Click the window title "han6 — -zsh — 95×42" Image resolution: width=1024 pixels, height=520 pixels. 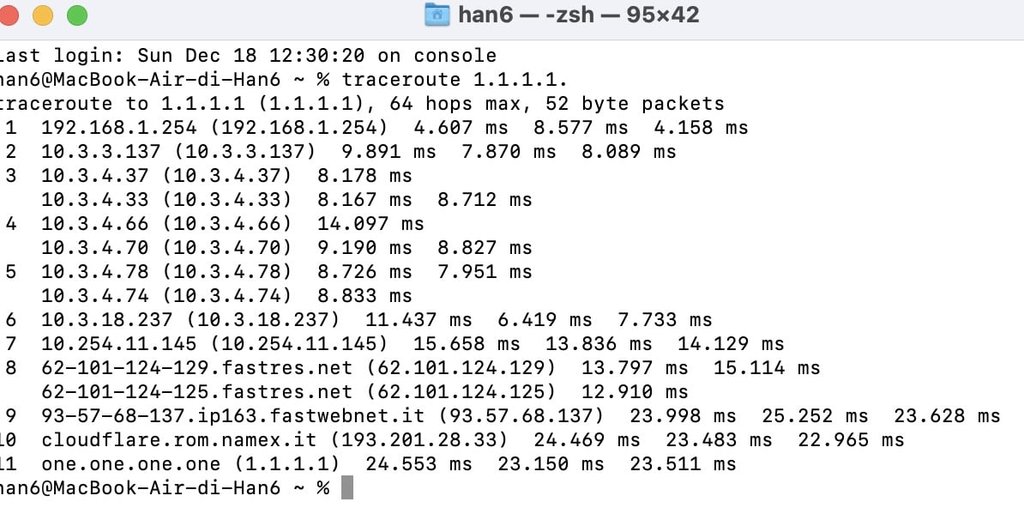click(578, 15)
